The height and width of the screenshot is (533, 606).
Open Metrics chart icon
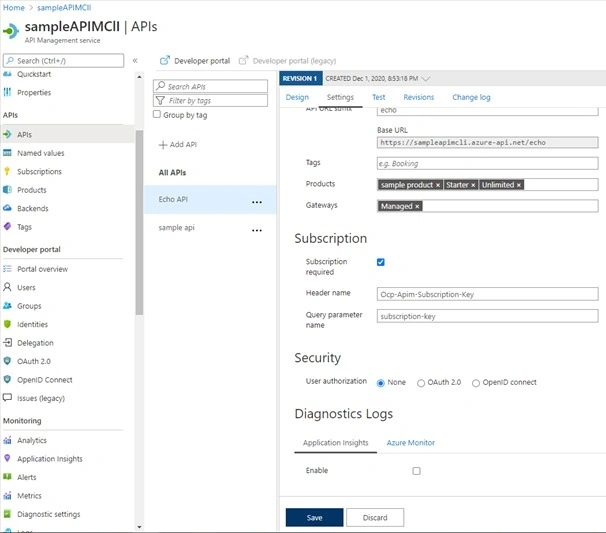tap(7, 496)
